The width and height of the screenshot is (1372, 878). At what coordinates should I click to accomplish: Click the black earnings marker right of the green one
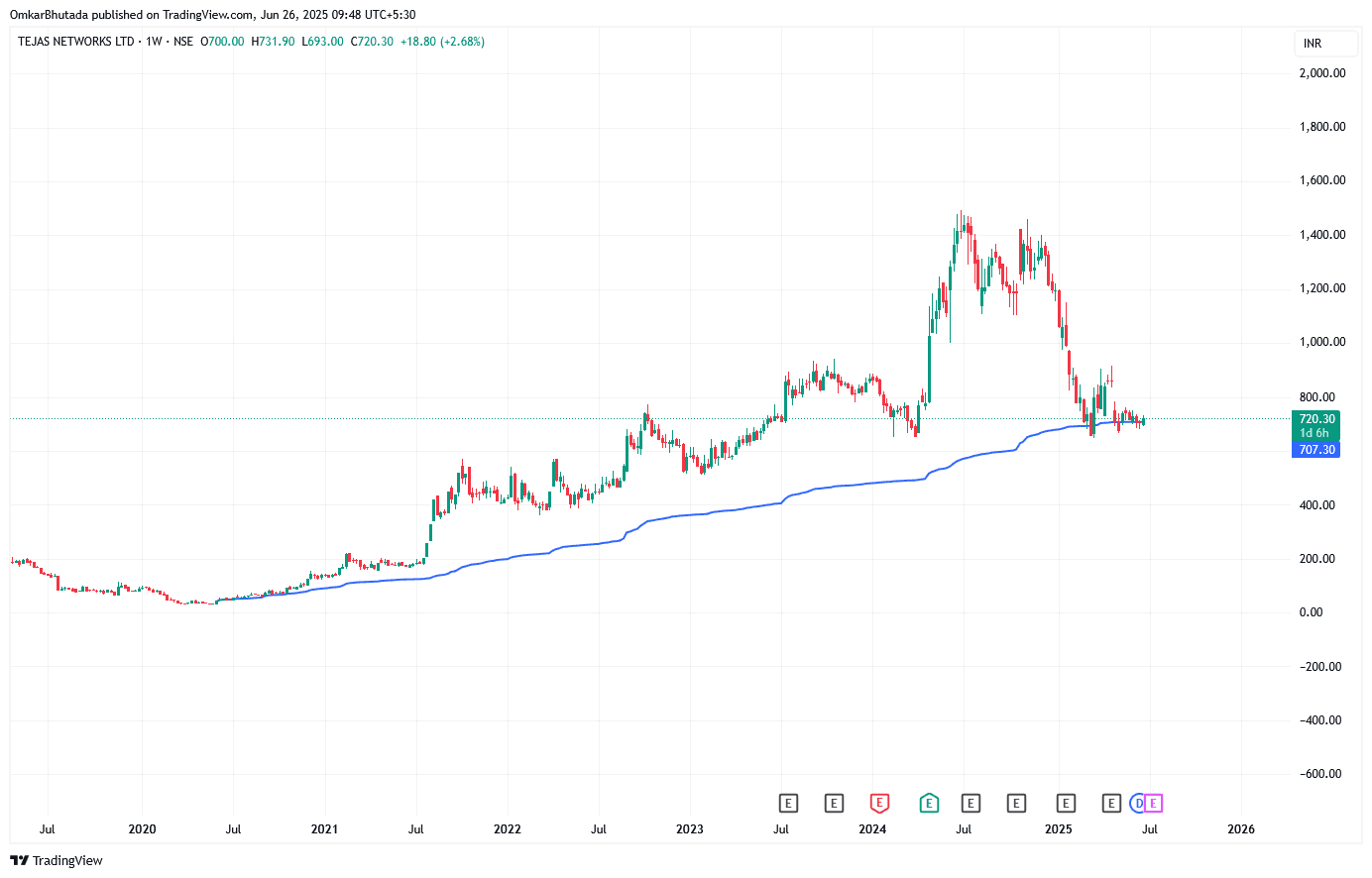(971, 803)
